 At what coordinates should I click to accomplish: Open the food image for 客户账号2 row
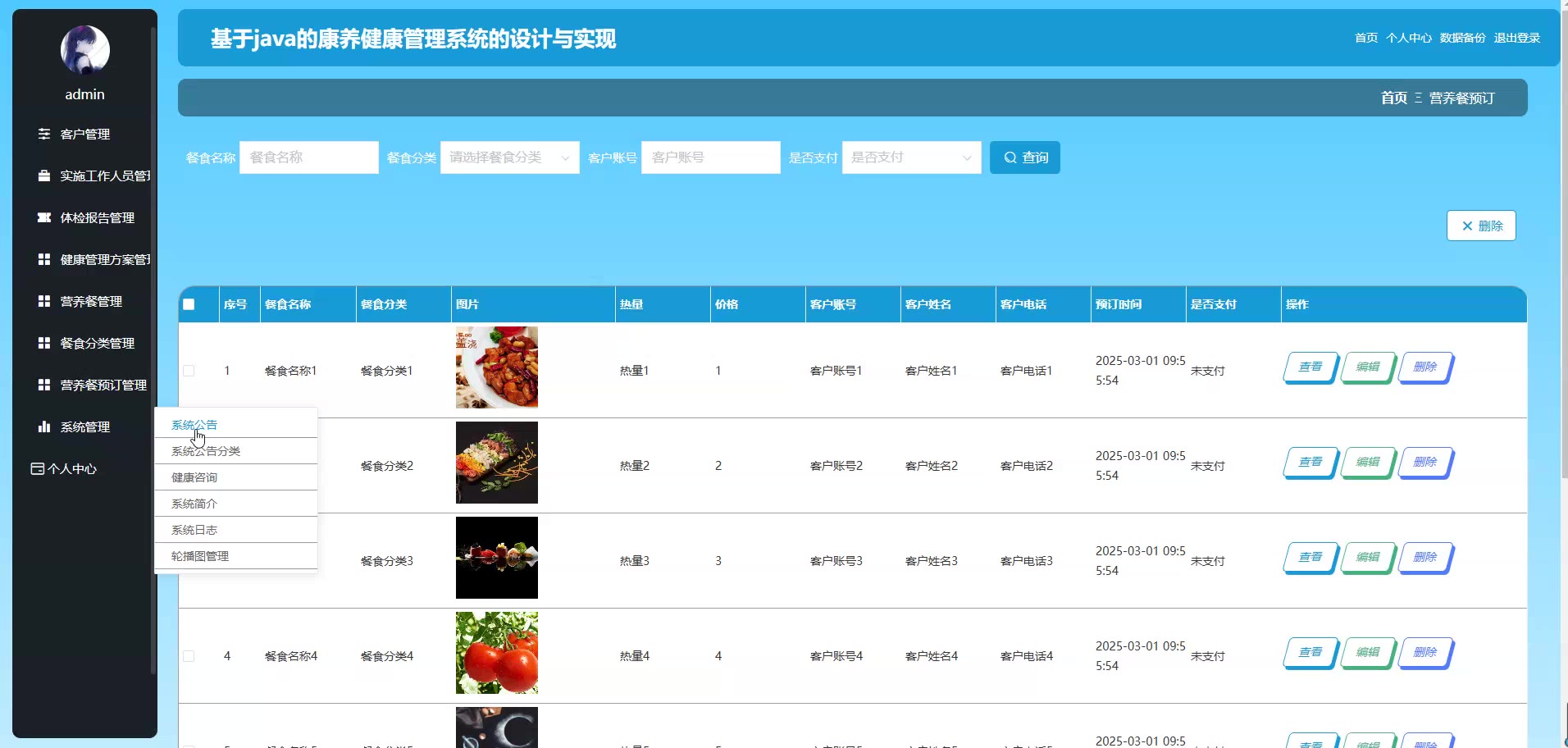(497, 463)
